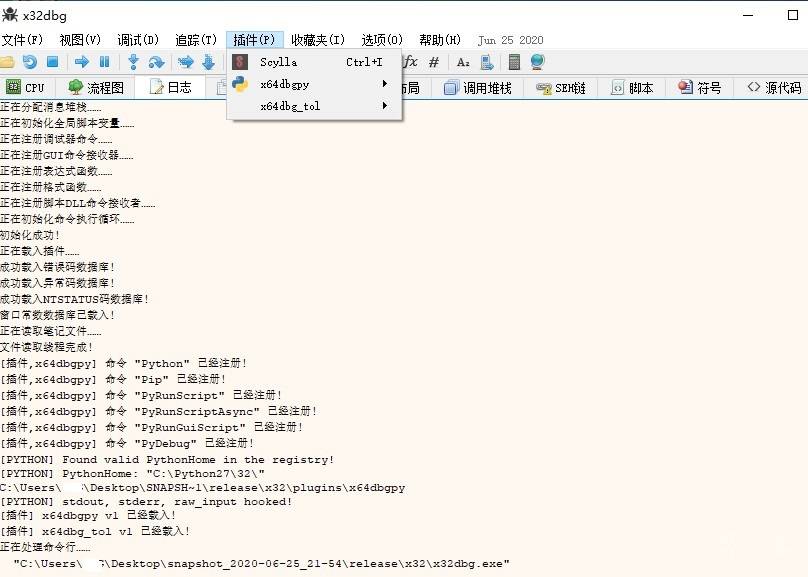Expand the x64dbg_tol submenu arrow
This screenshot has height=577, width=808.
[384, 106]
